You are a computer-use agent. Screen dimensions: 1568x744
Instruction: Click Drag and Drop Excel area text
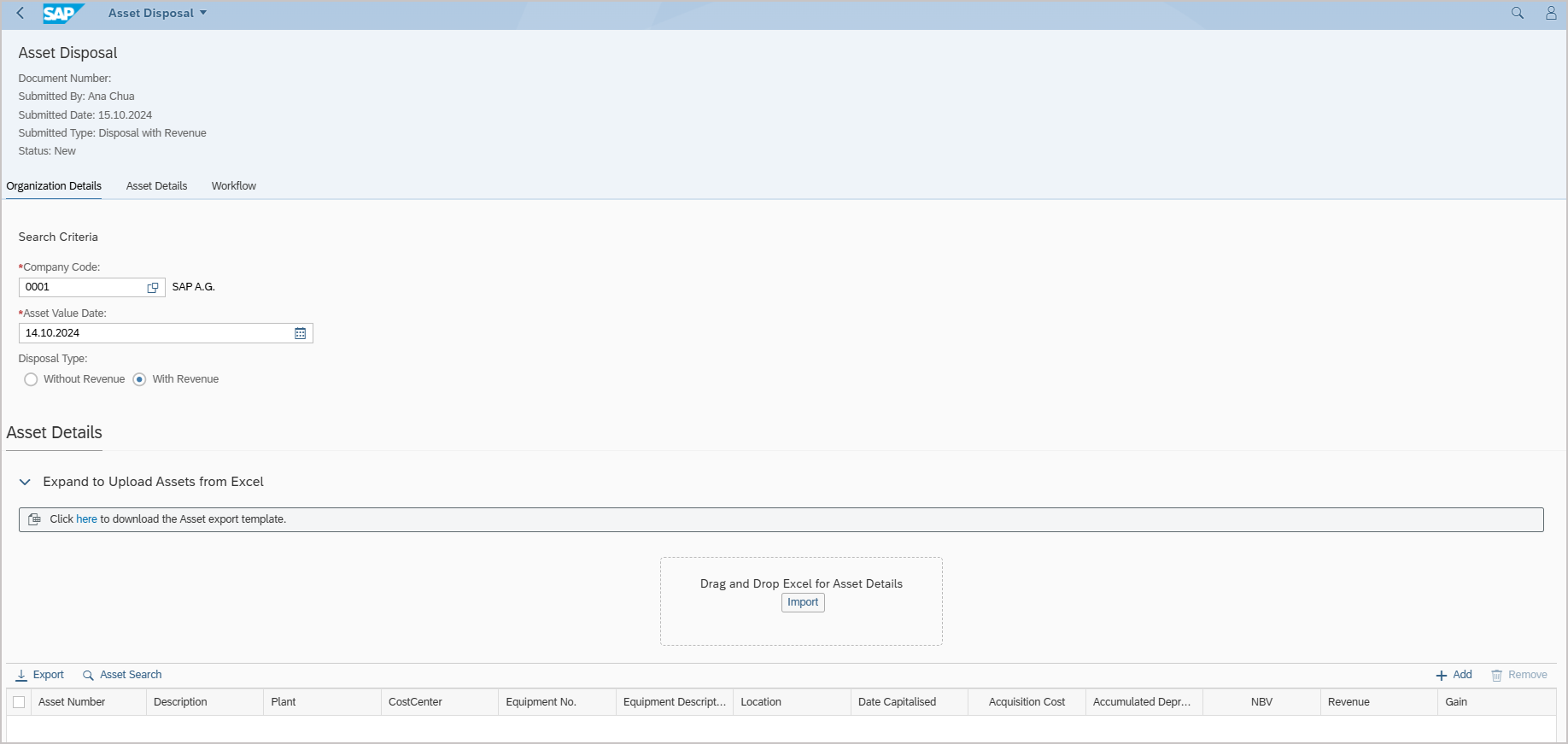801,584
